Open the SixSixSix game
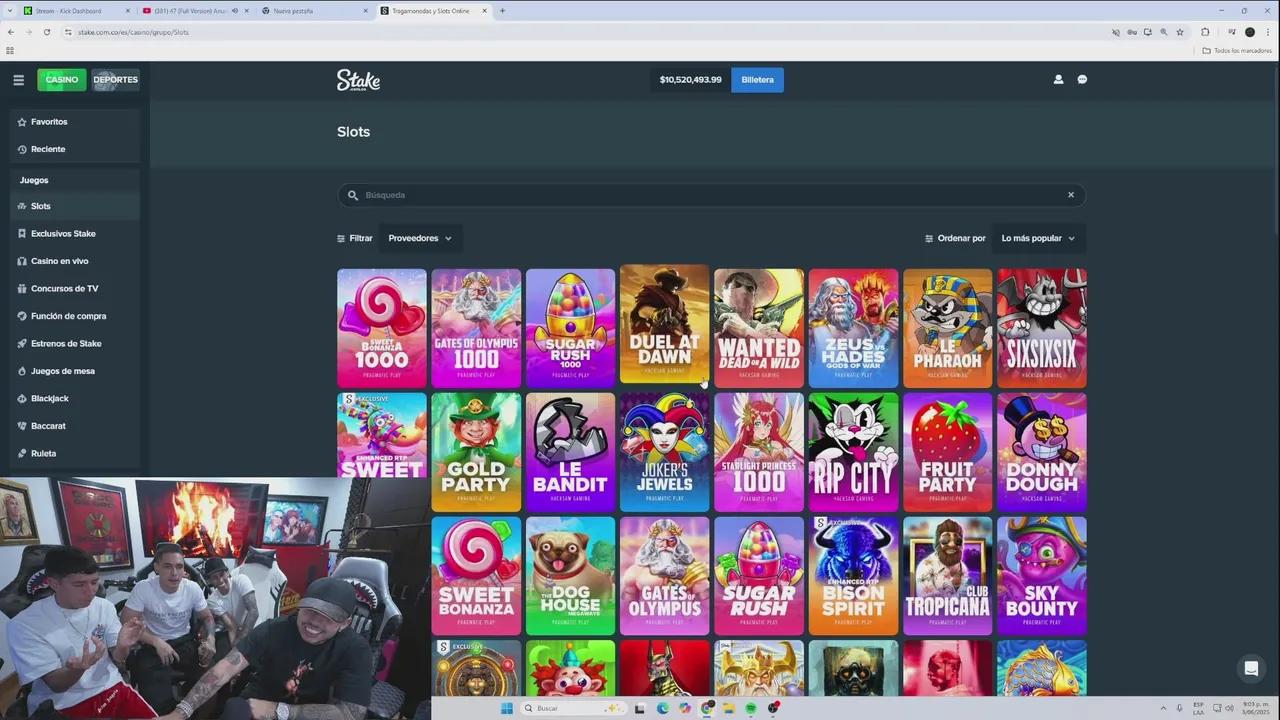Image resolution: width=1280 pixels, height=720 pixels. click(x=1042, y=328)
